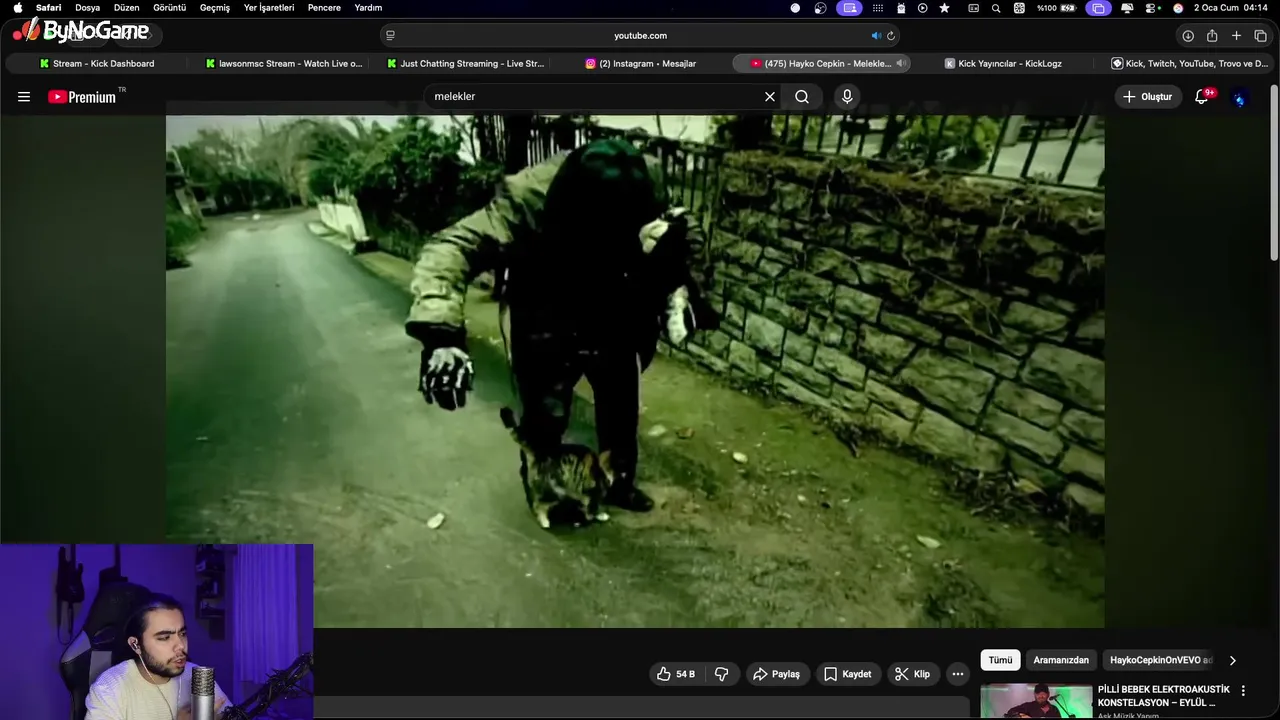Switch to lawsonmsc Stream tab

pos(284,63)
